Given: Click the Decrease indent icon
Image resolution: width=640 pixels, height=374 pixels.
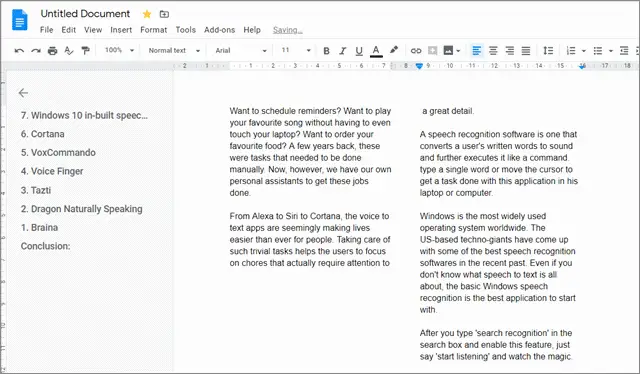Looking at the screenshot, I should click(624, 51).
